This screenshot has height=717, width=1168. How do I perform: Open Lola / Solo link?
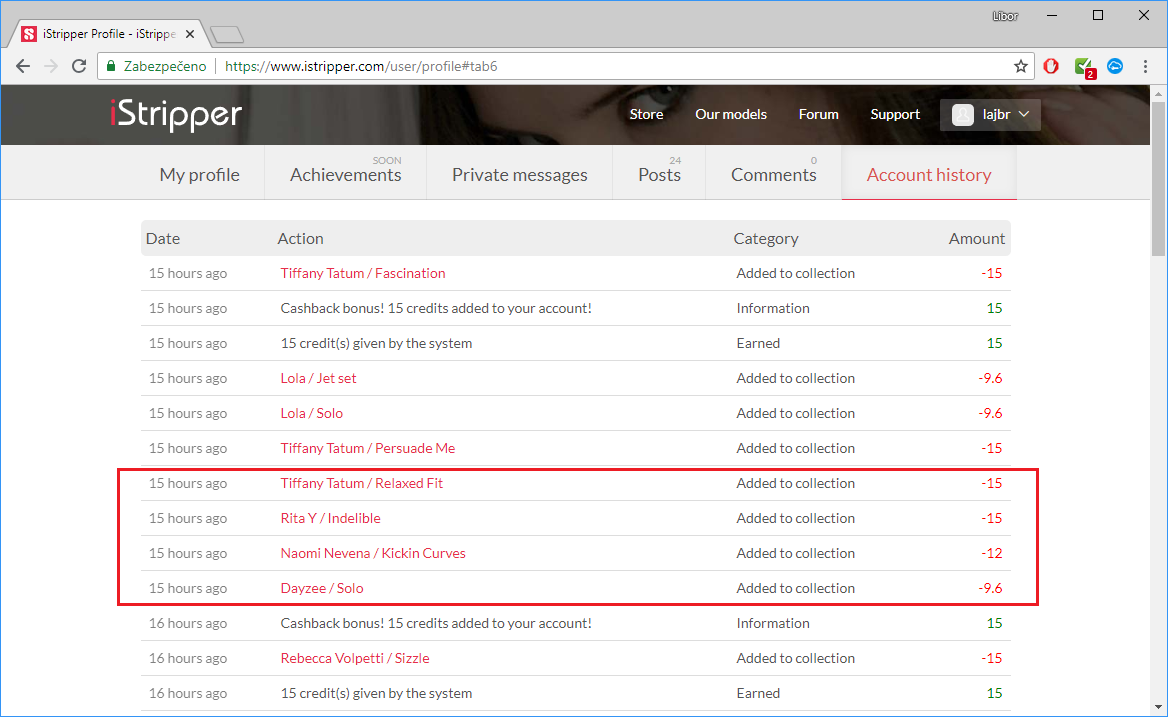point(311,413)
